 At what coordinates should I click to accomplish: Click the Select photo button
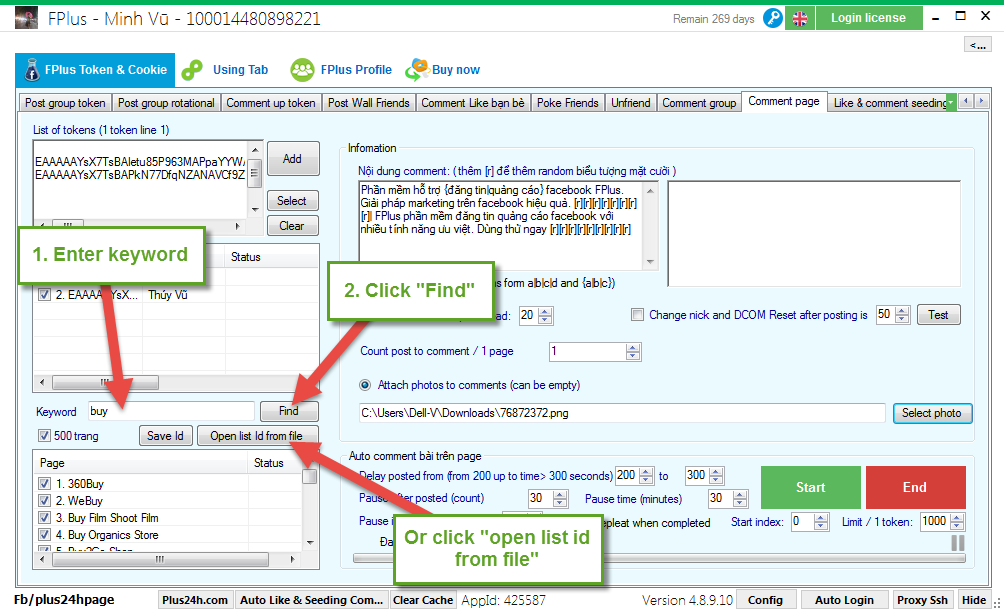(931, 413)
